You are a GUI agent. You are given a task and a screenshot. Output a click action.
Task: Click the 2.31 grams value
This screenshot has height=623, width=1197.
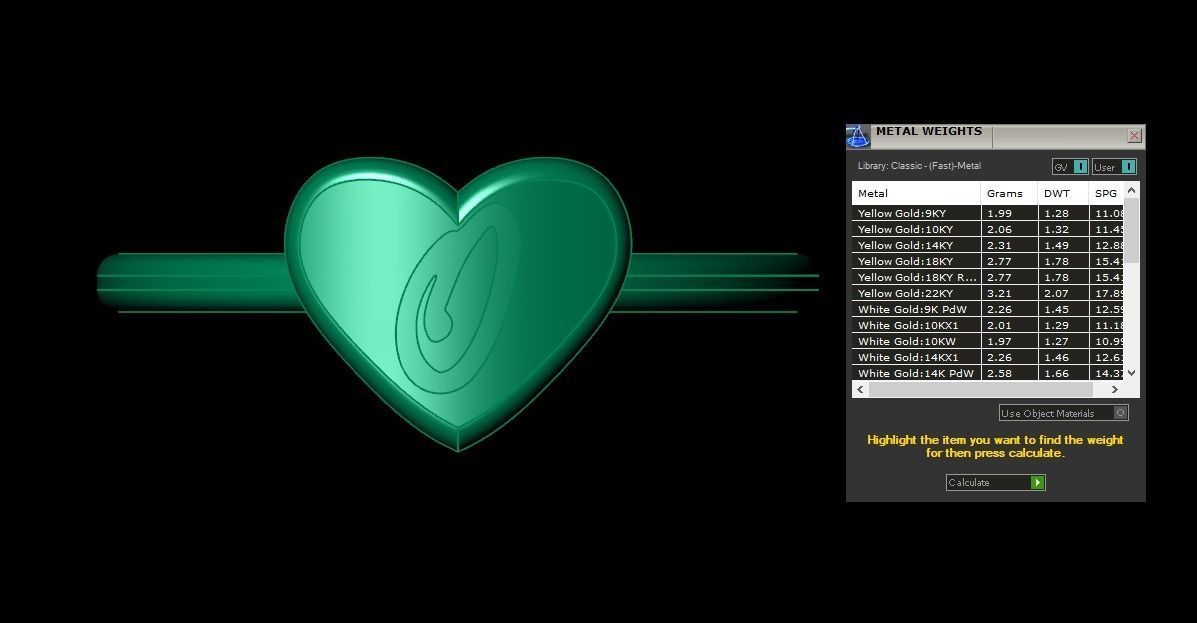tap(999, 246)
